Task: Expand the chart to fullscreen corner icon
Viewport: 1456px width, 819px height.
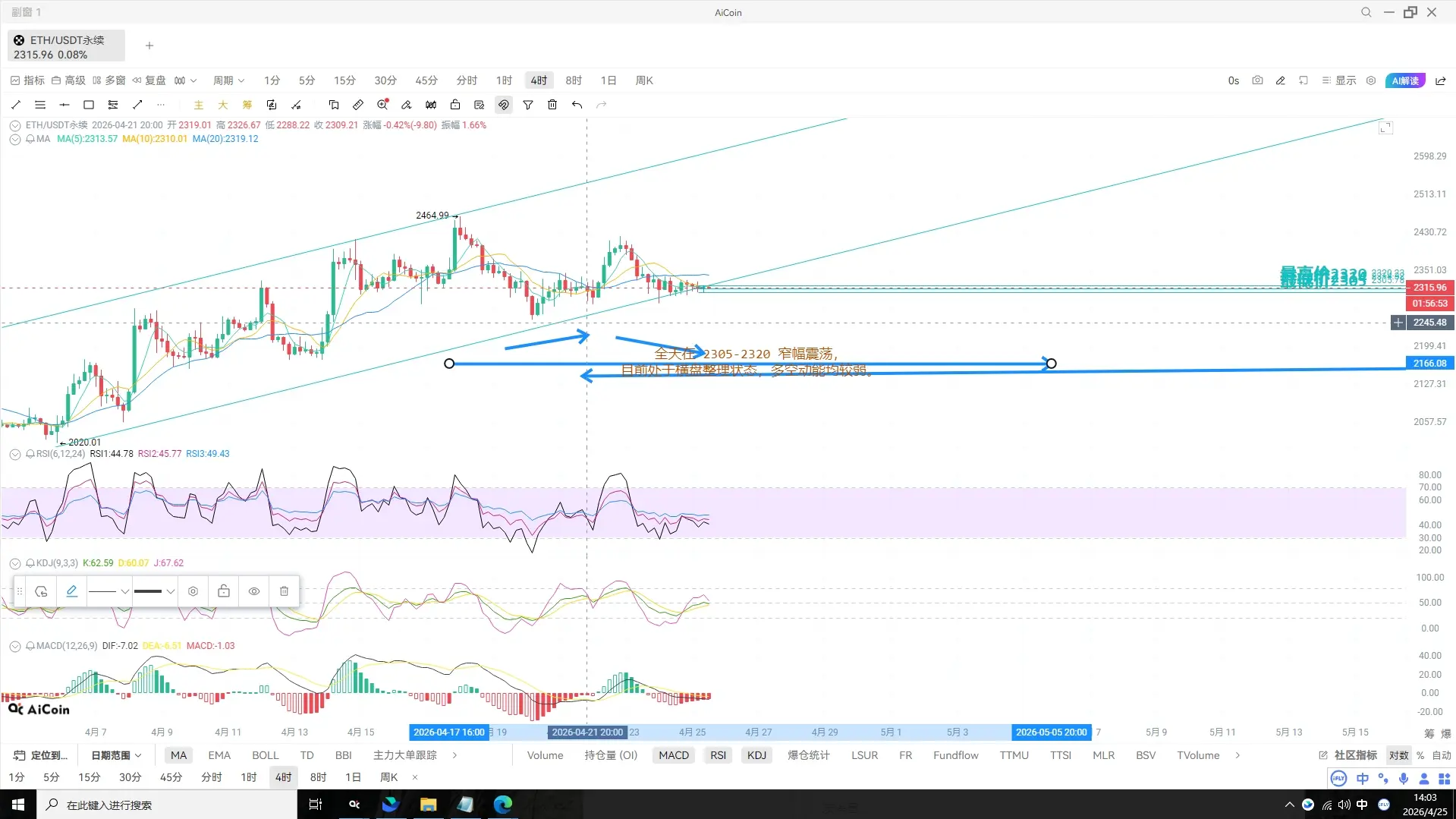Action: (x=1385, y=128)
